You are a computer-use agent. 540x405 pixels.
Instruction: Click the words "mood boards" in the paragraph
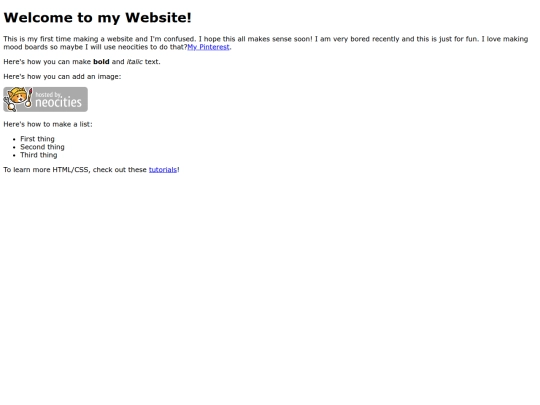click(x=25, y=47)
